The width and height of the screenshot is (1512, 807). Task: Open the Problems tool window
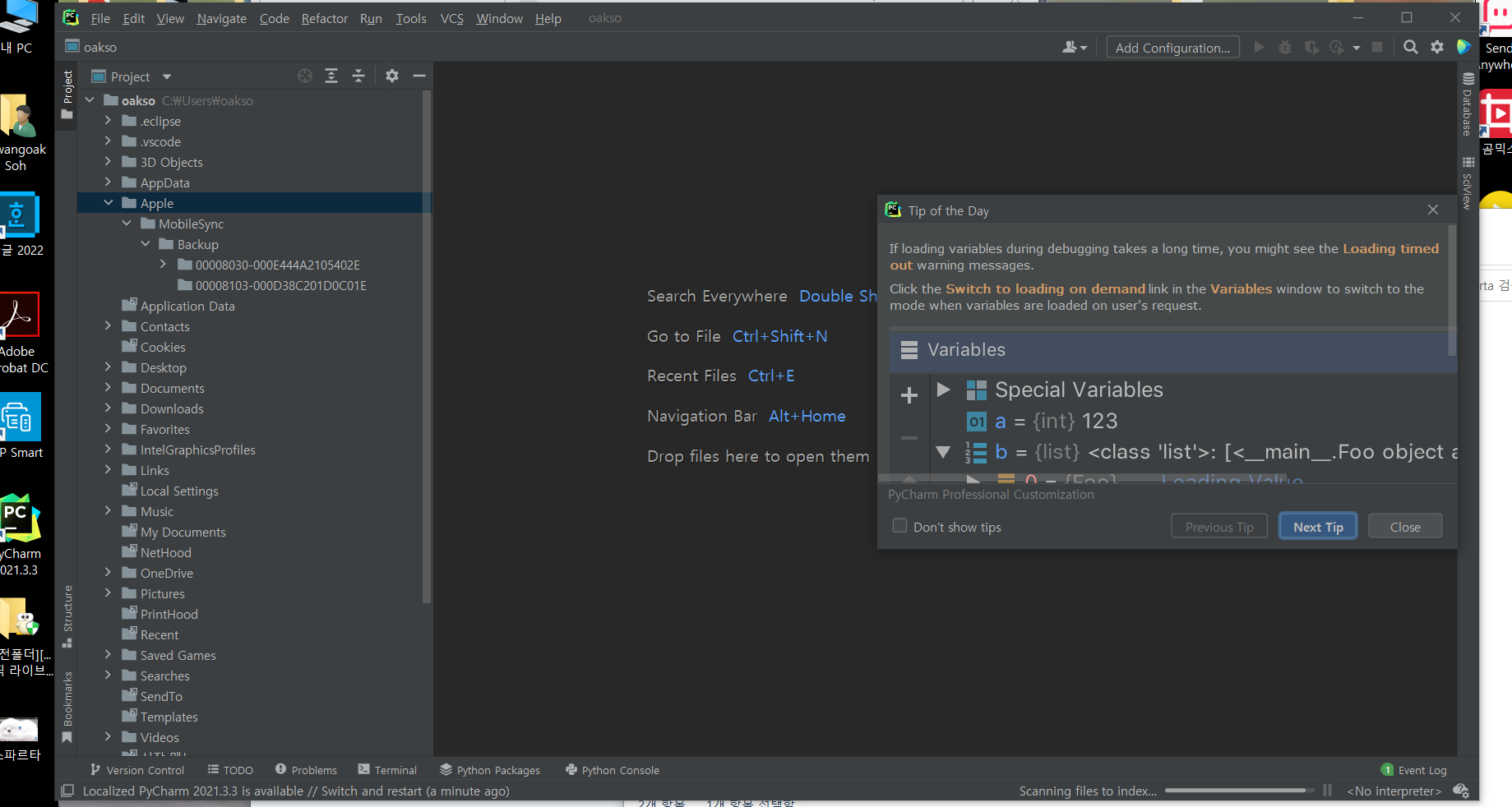click(x=306, y=770)
